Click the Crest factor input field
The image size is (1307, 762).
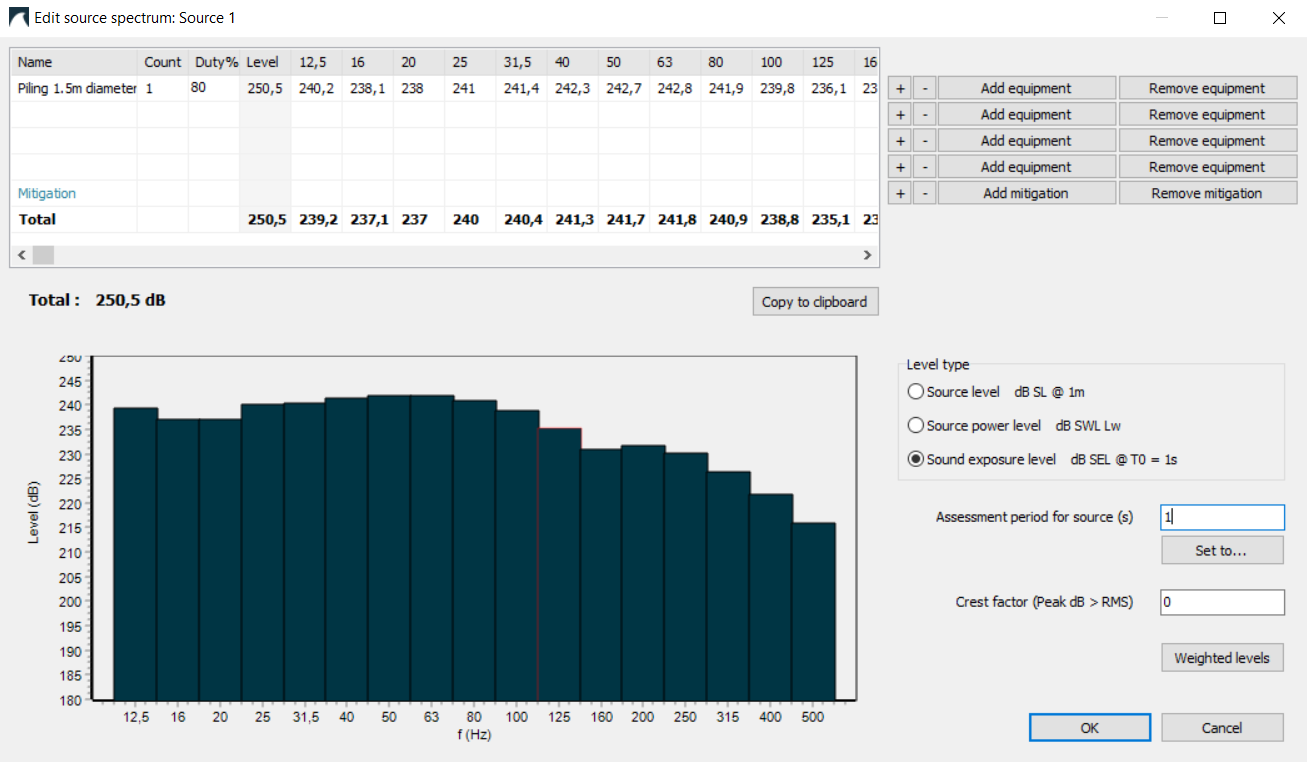(1222, 602)
